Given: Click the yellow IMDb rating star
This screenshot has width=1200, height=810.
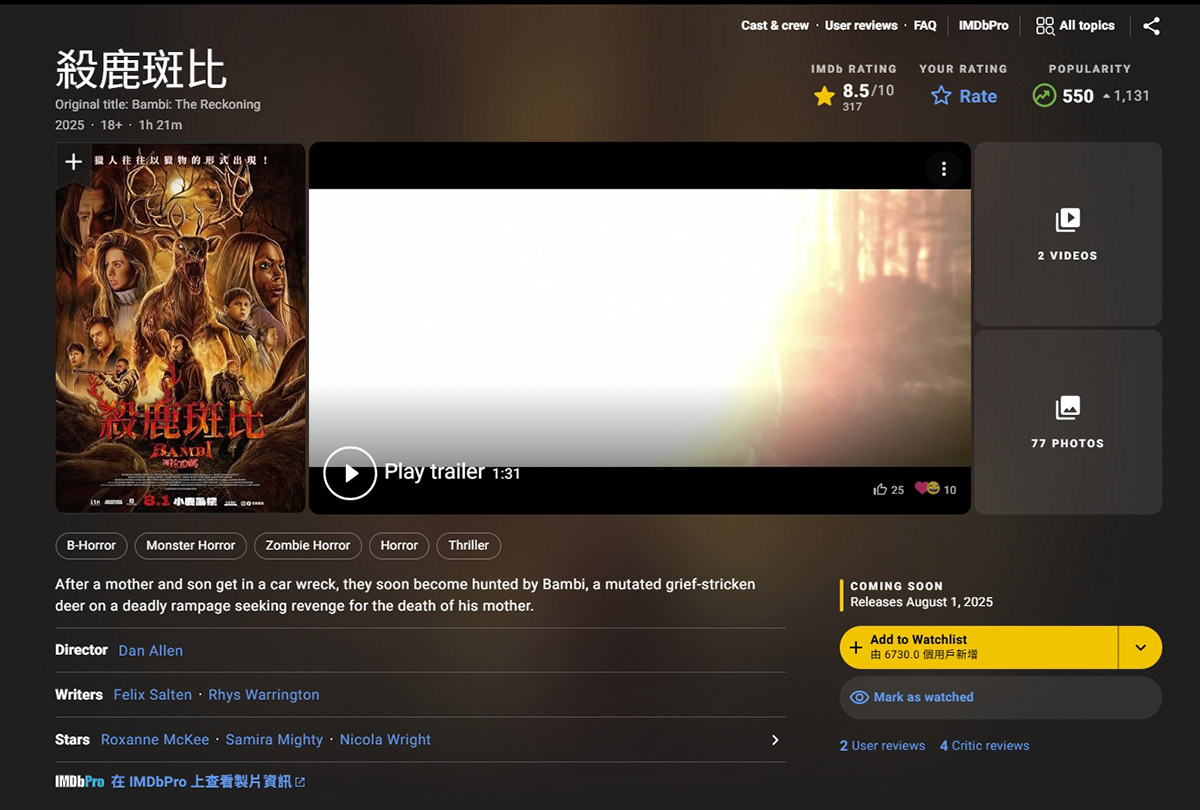Looking at the screenshot, I should (x=824, y=96).
